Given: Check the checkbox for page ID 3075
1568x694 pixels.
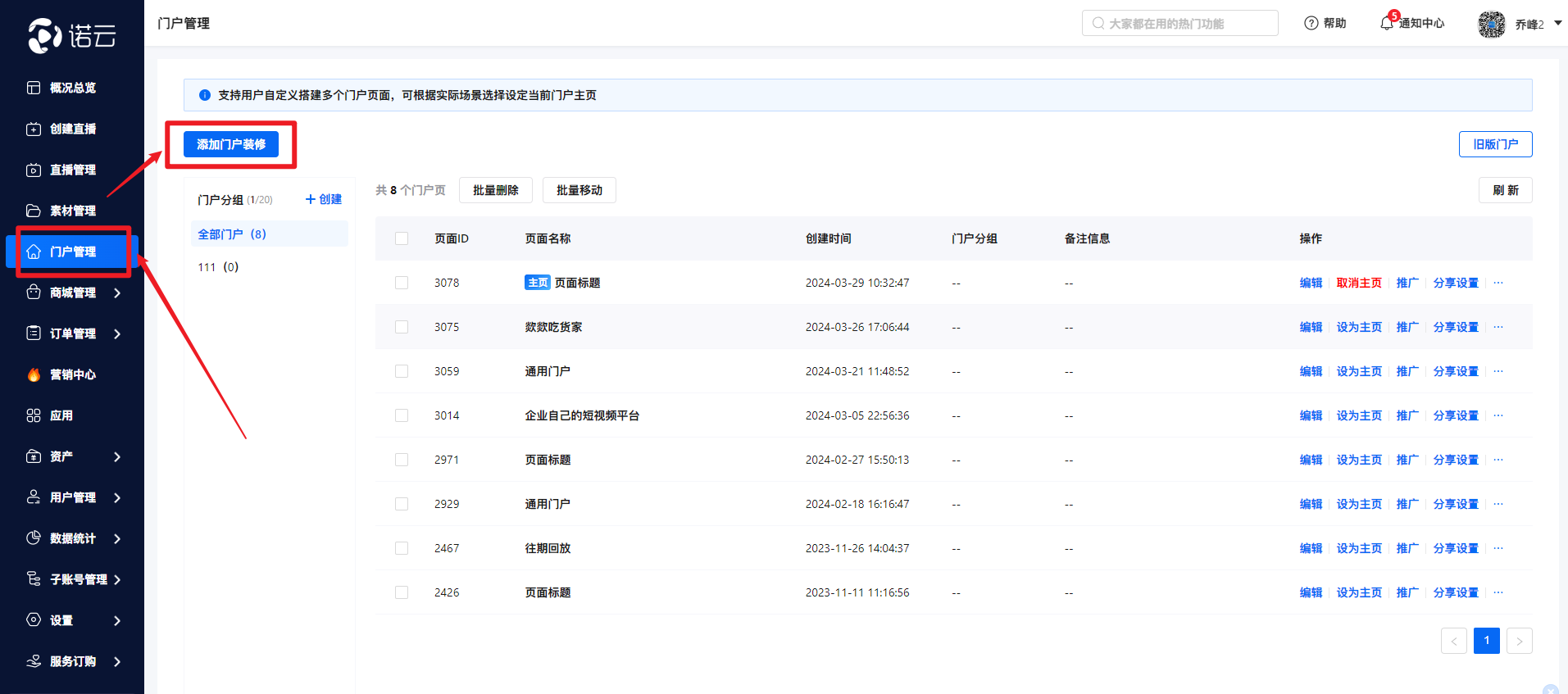Looking at the screenshot, I should (402, 327).
